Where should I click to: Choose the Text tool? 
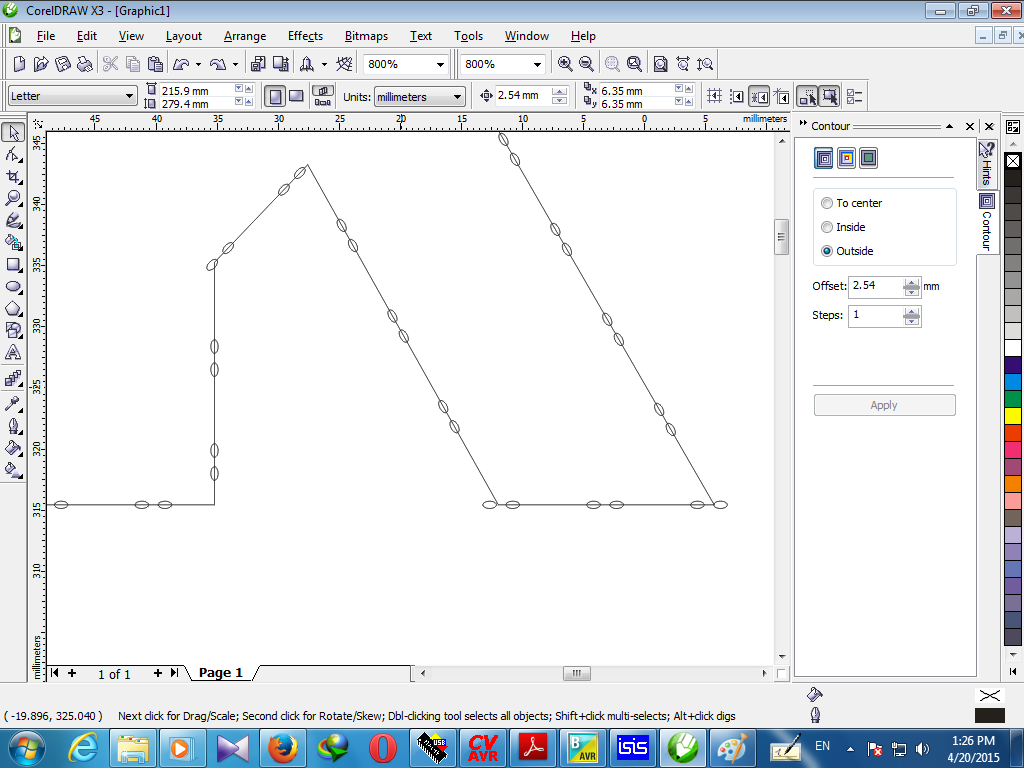pos(13,353)
